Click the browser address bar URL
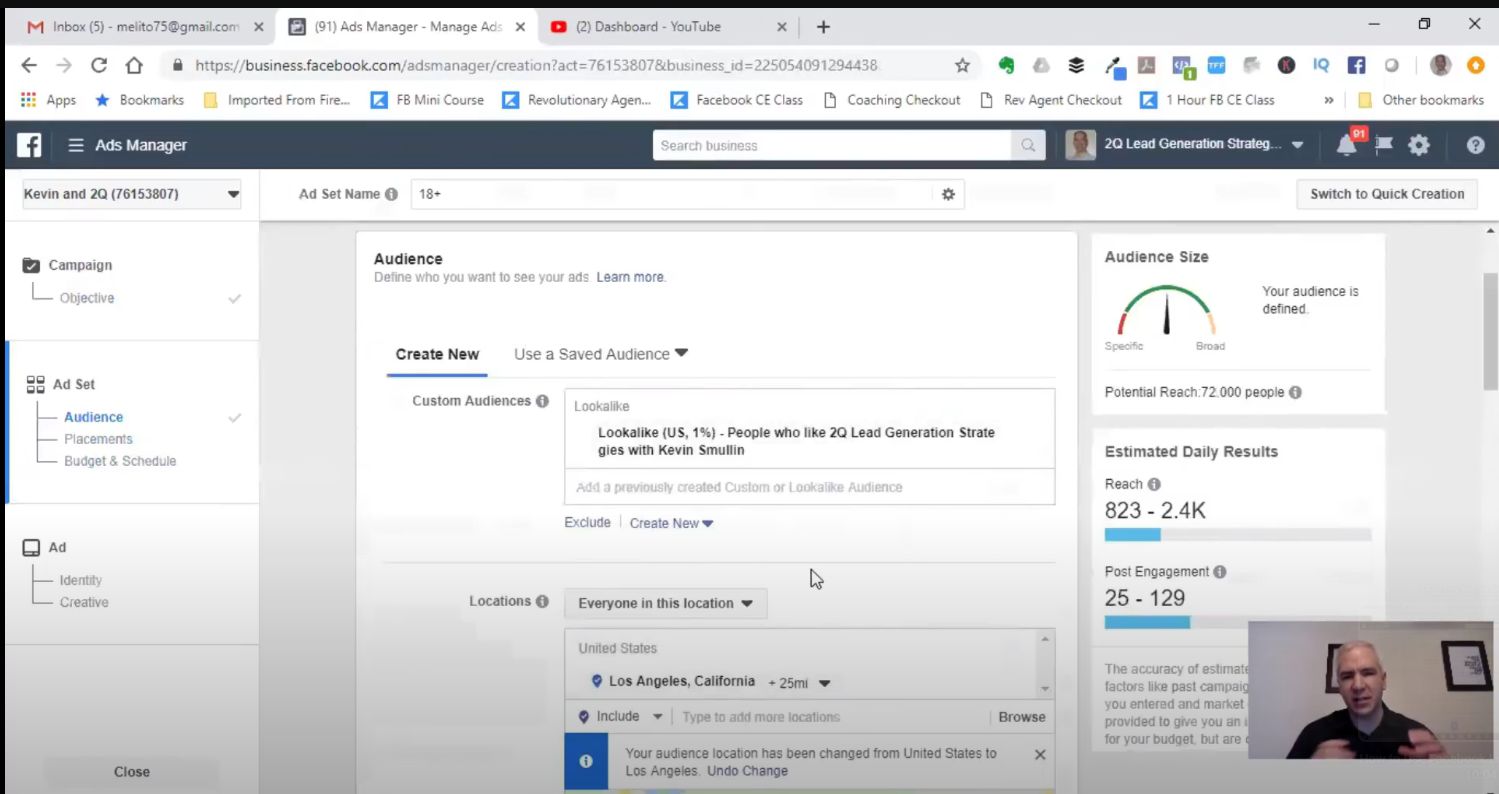Viewport: 1499px width, 794px height. [x=536, y=65]
